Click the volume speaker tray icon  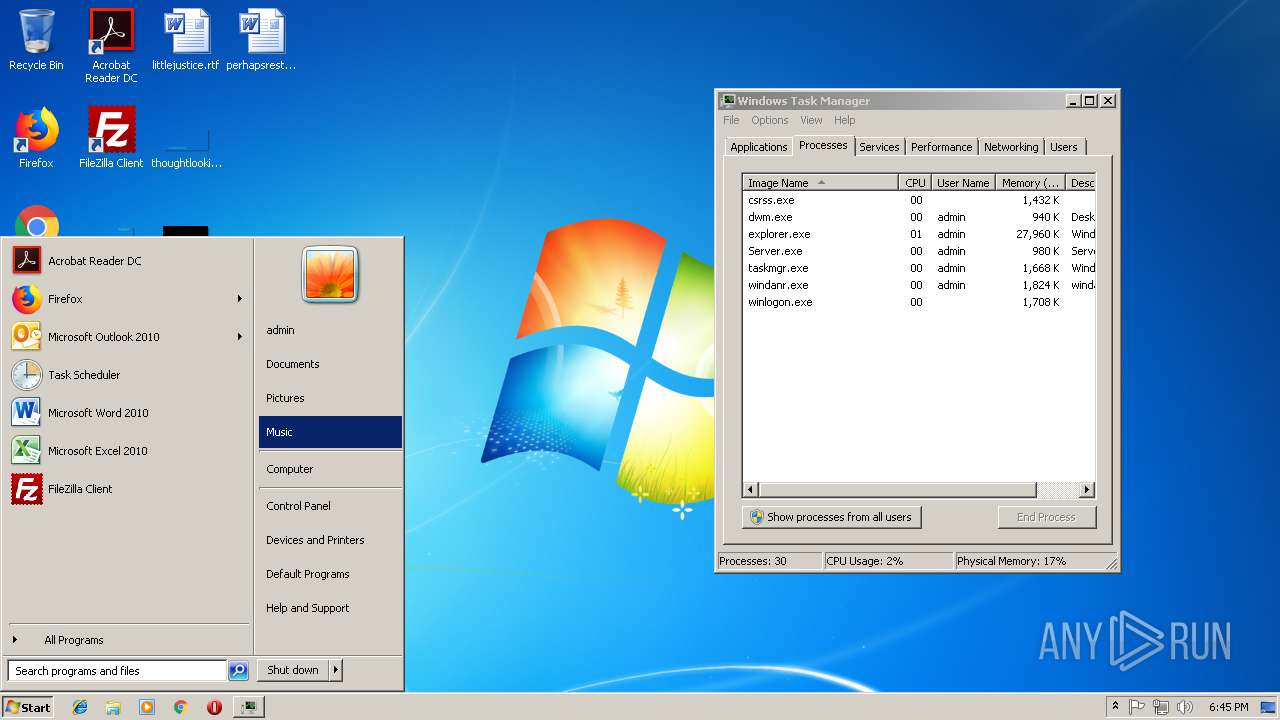[x=1185, y=707]
